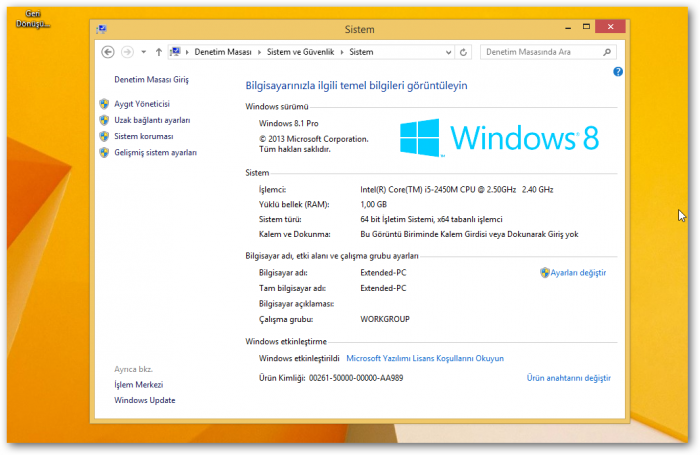Go up one level with the up arrow

point(158,52)
